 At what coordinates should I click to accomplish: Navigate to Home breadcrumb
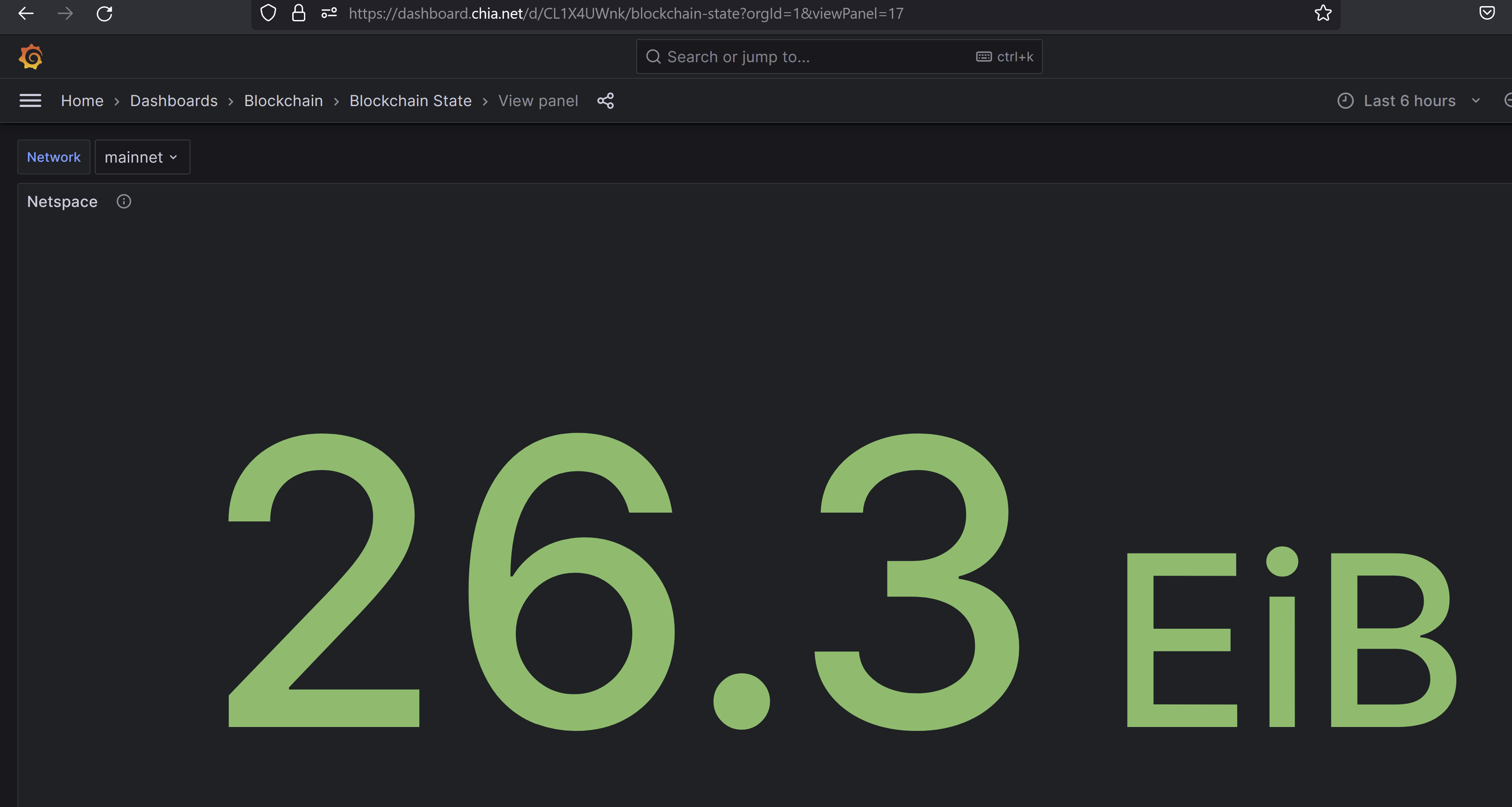[82, 100]
